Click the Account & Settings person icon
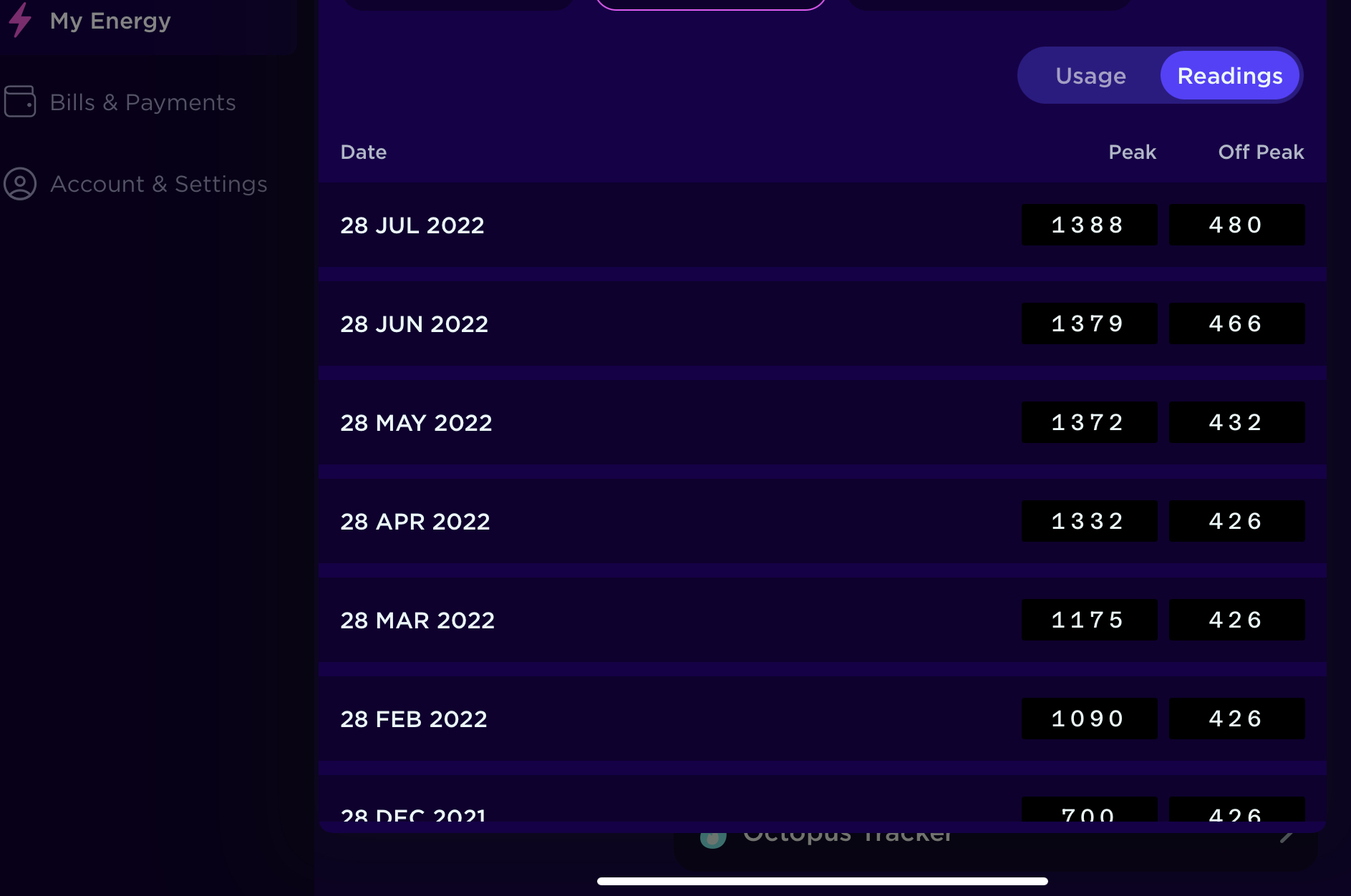Viewport: 1351px width, 896px height. (20, 184)
